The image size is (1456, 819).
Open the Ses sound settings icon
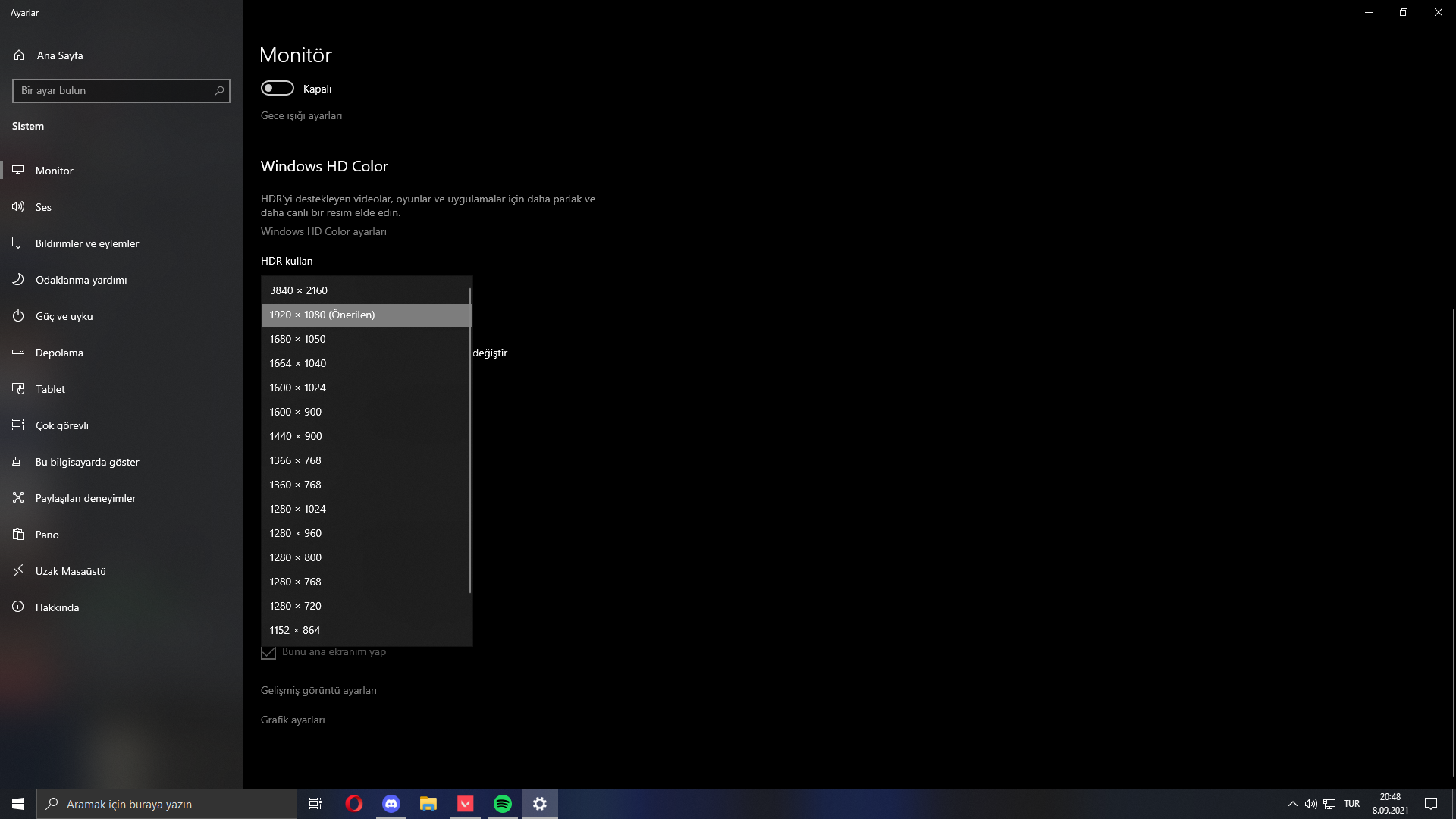coord(18,207)
